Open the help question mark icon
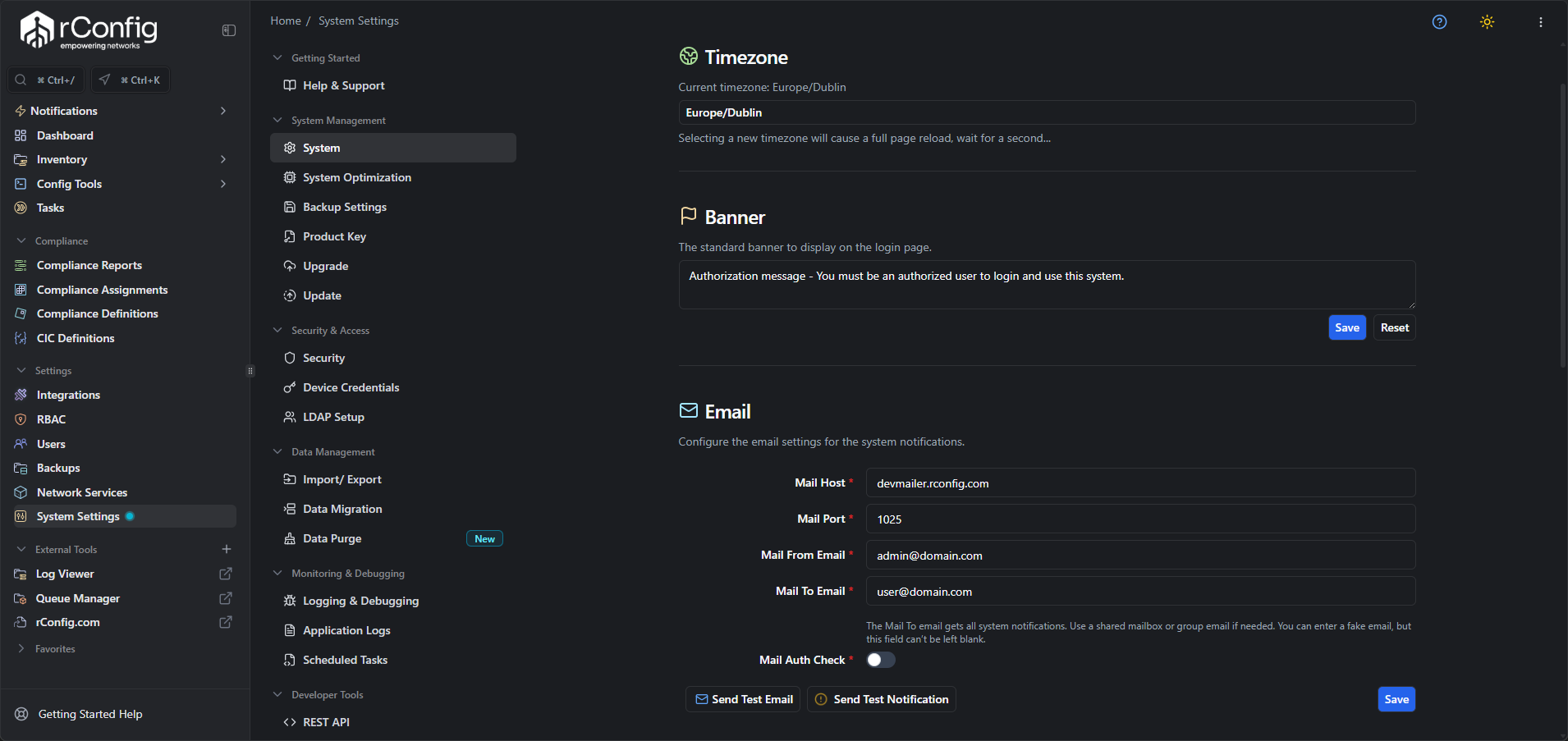The image size is (1568, 741). click(x=1439, y=22)
